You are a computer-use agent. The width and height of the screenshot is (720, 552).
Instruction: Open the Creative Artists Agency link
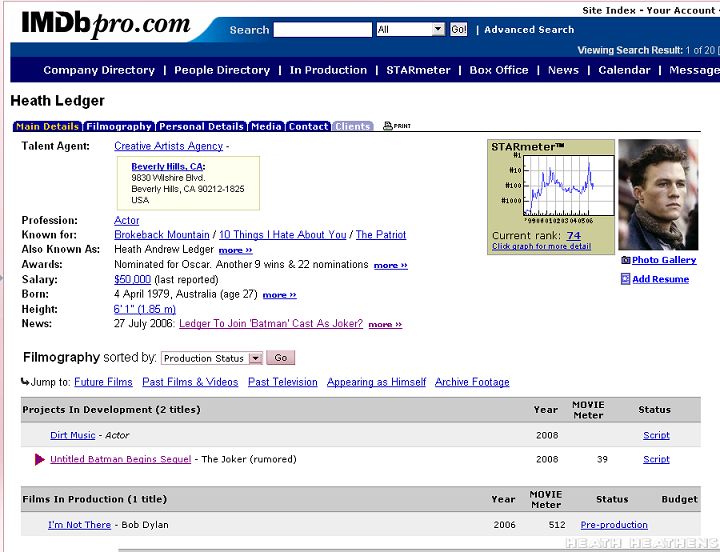tap(169, 146)
